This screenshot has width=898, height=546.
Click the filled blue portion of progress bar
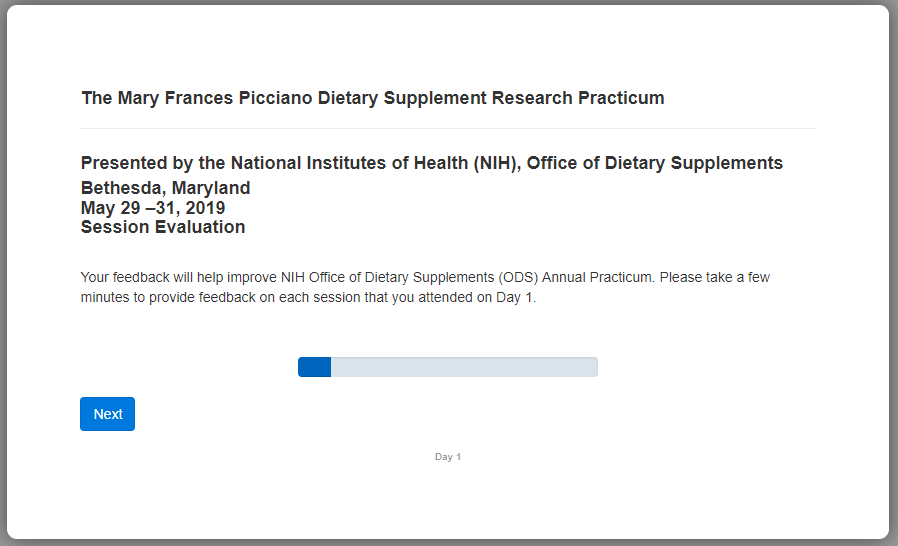click(x=314, y=367)
